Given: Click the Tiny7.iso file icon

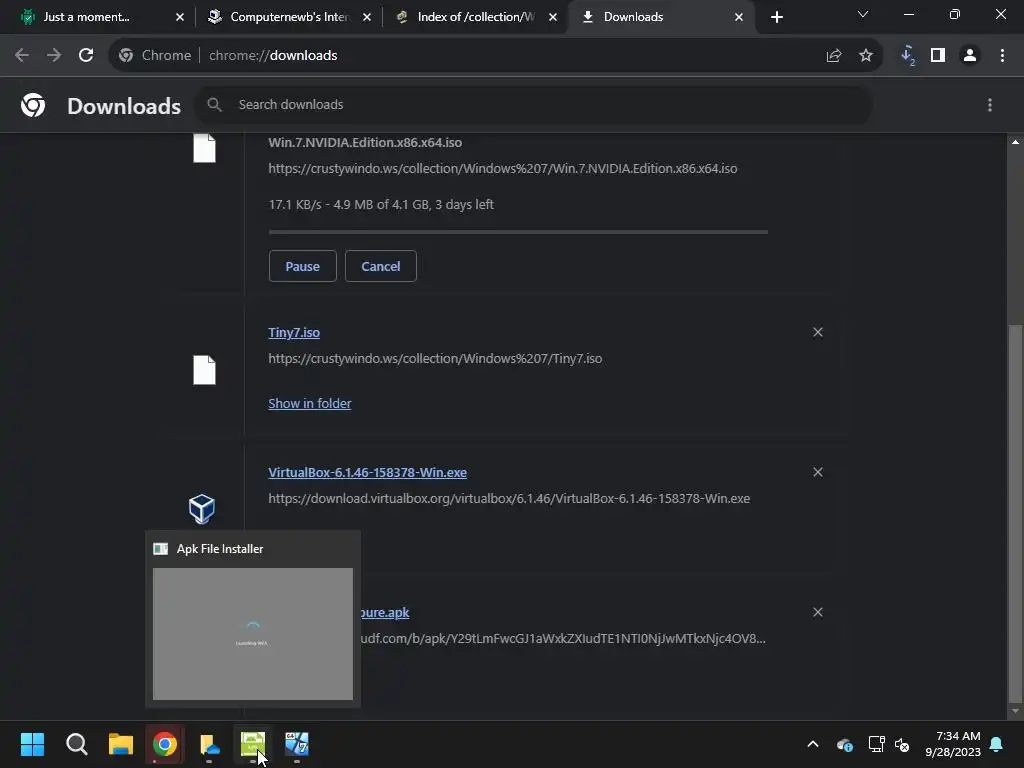Looking at the screenshot, I should (x=204, y=370).
